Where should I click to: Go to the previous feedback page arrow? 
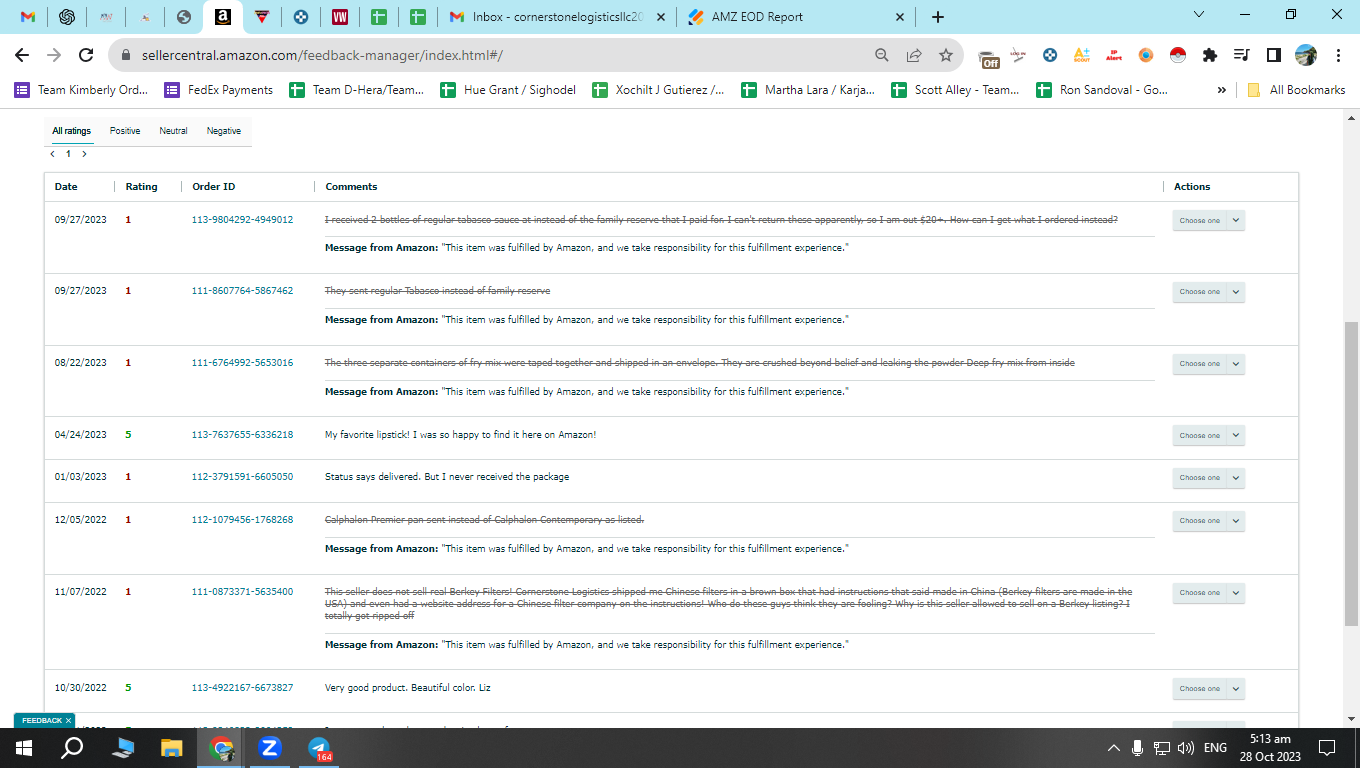pos(52,154)
